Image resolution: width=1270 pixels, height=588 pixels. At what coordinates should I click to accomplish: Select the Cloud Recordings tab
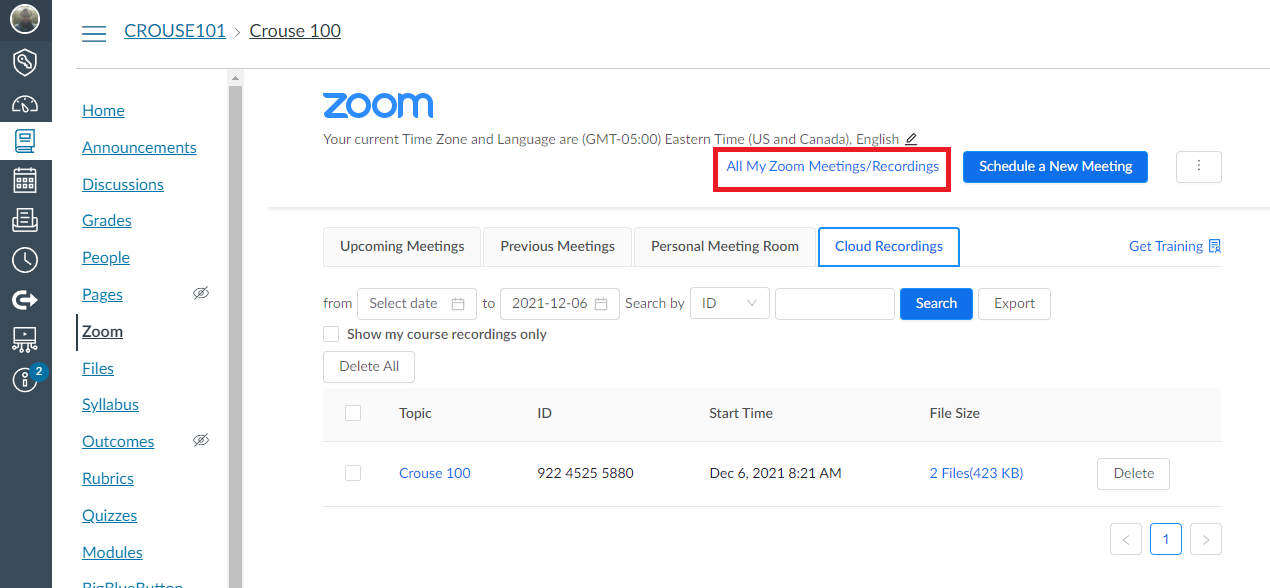[889, 246]
